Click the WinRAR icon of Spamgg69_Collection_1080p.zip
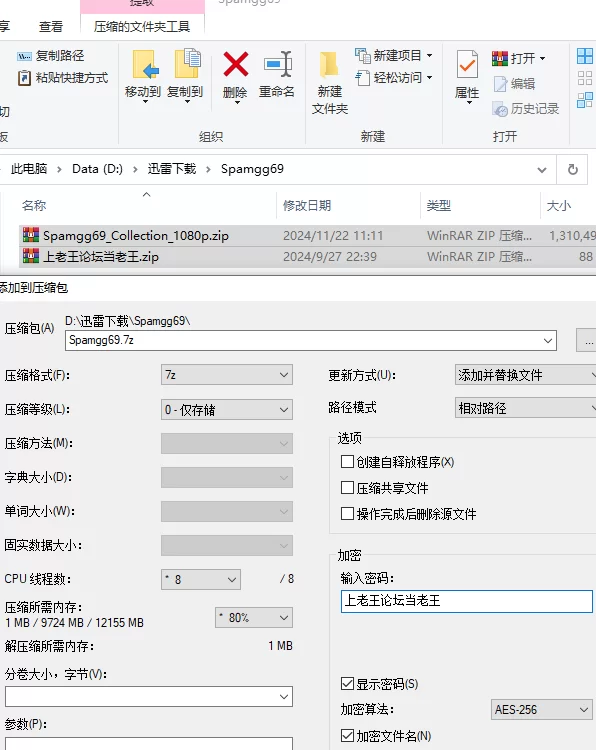Screen dimensions: 596x750 click(31, 235)
